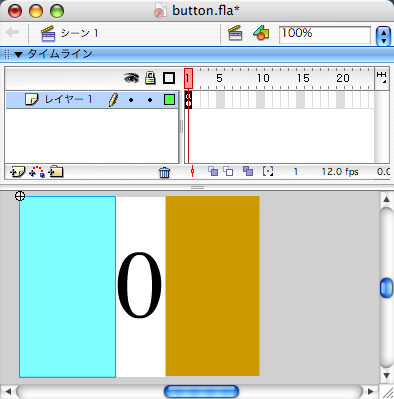
Task: Click the horizontal scrollbar left arrow
Action: (x=8, y=391)
